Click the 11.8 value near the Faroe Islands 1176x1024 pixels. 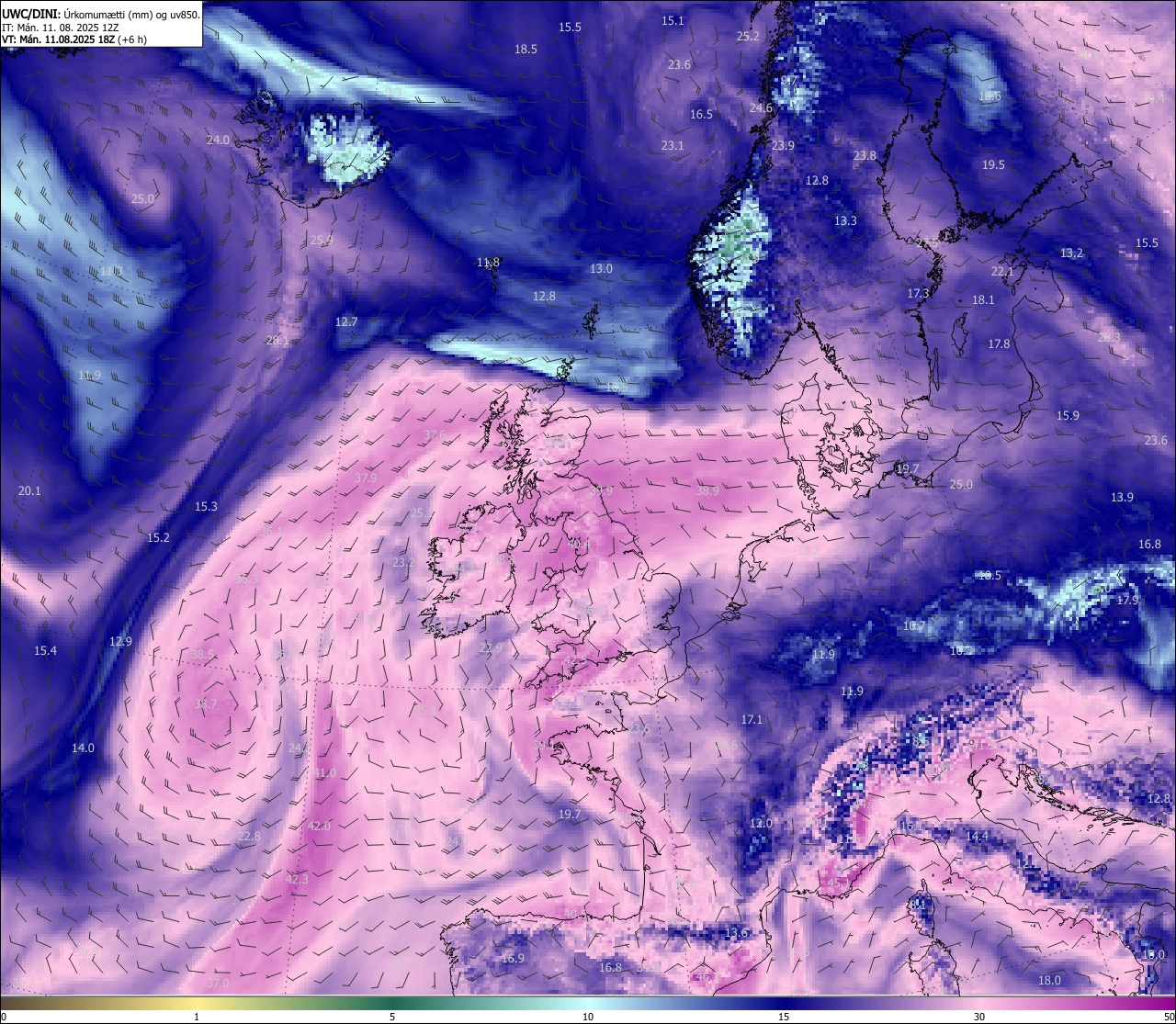point(488,263)
